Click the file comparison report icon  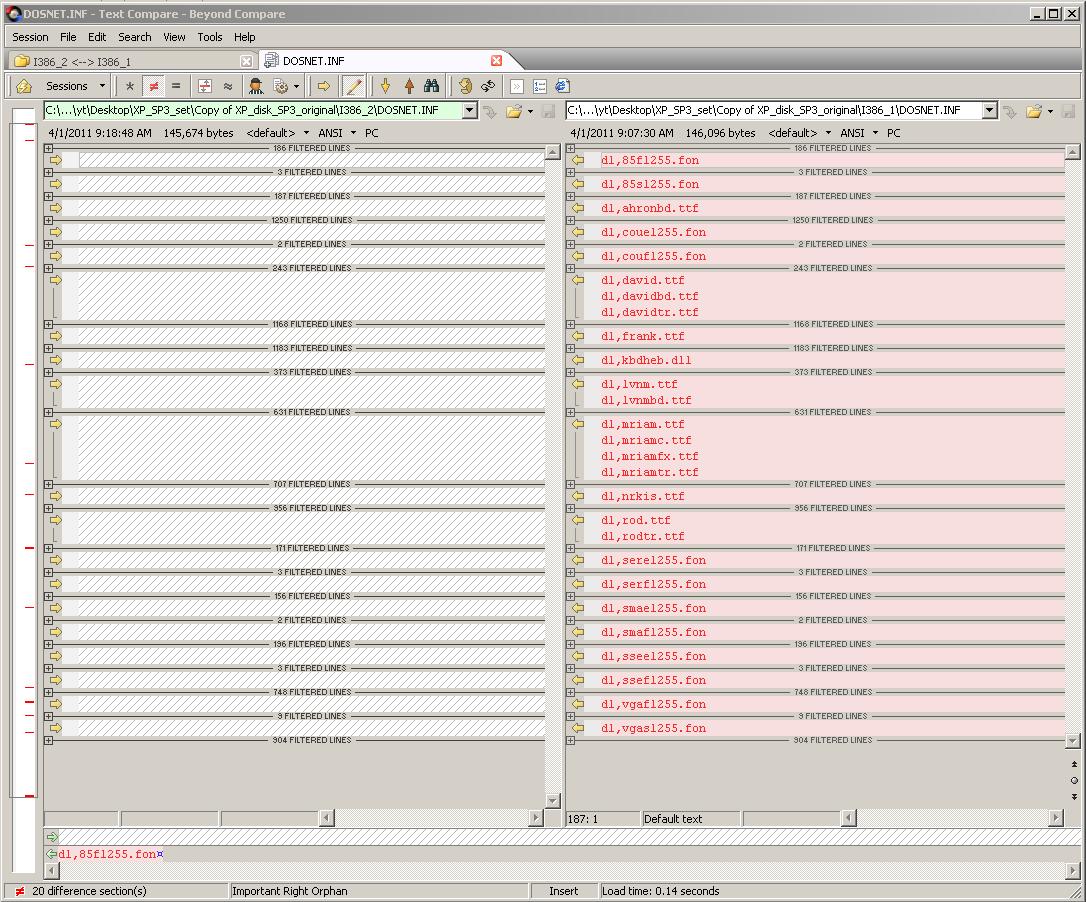coord(562,86)
